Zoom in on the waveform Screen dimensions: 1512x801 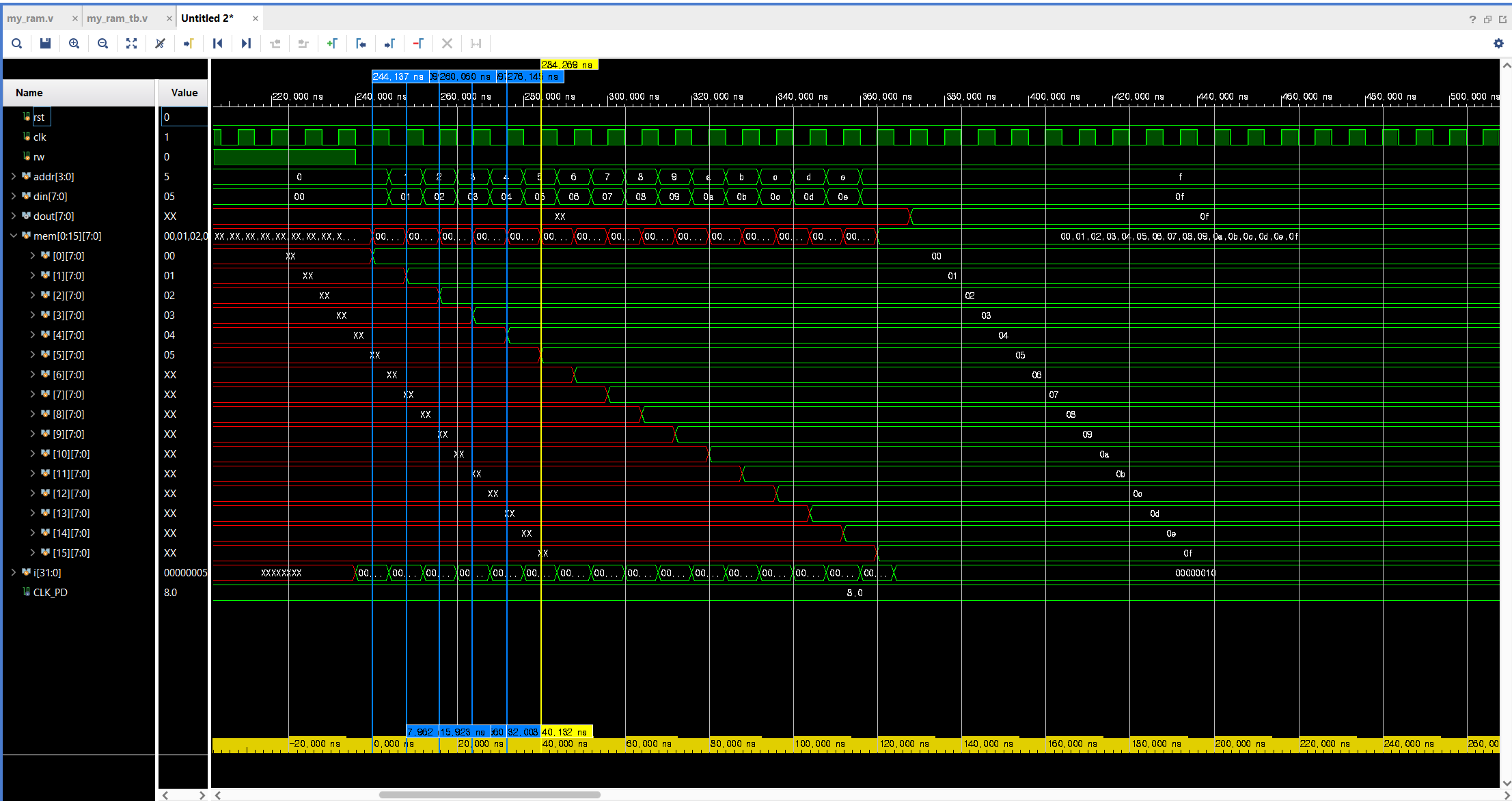(74, 44)
